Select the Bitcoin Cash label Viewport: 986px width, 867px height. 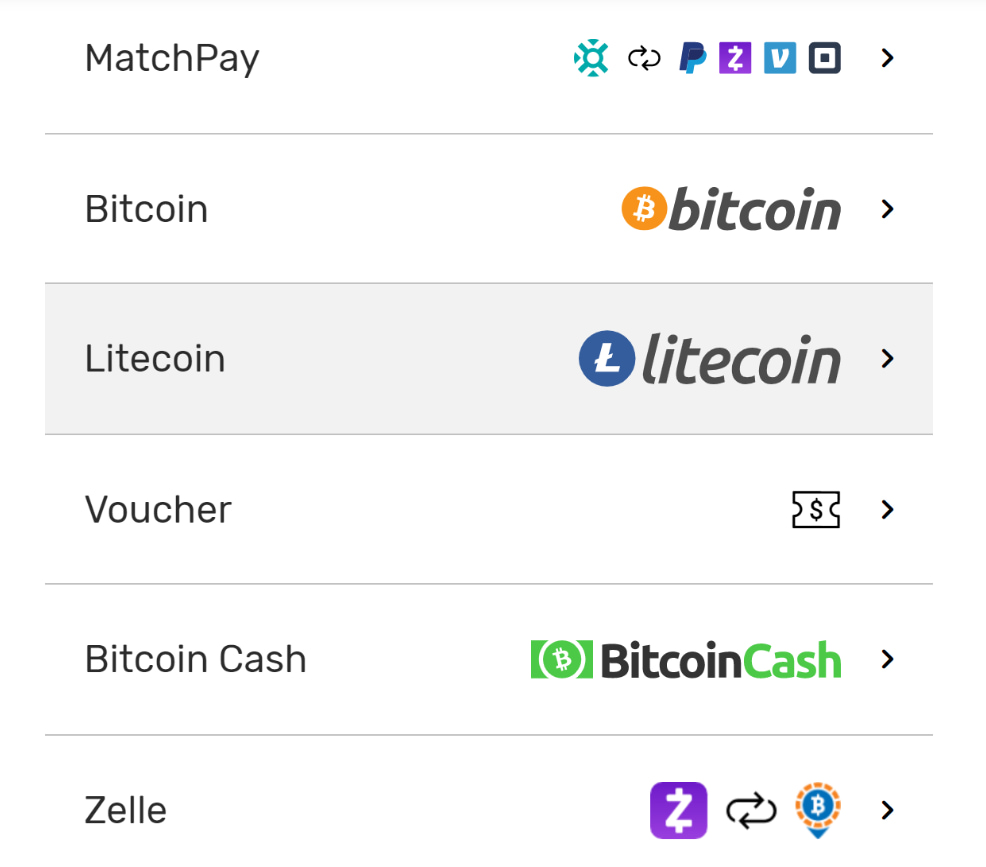(x=196, y=660)
